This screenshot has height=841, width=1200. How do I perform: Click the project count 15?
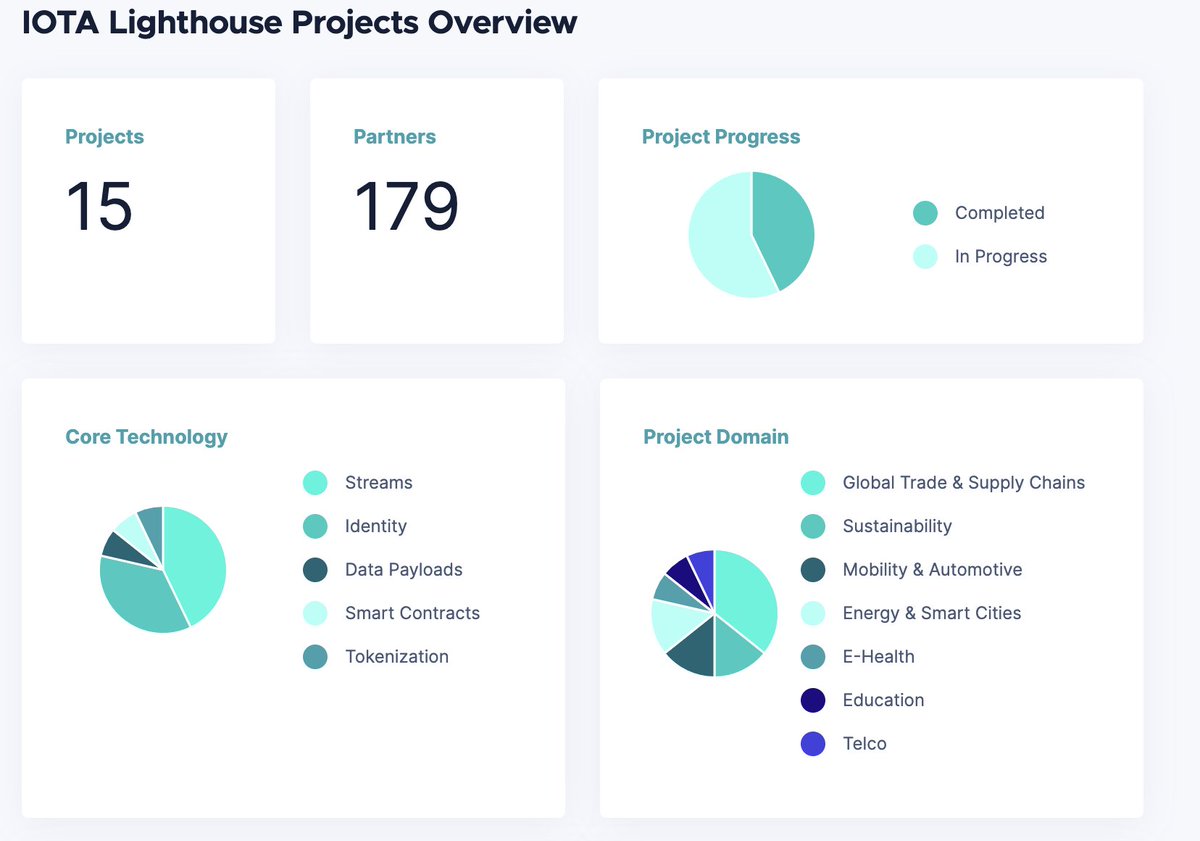tap(99, 207)
